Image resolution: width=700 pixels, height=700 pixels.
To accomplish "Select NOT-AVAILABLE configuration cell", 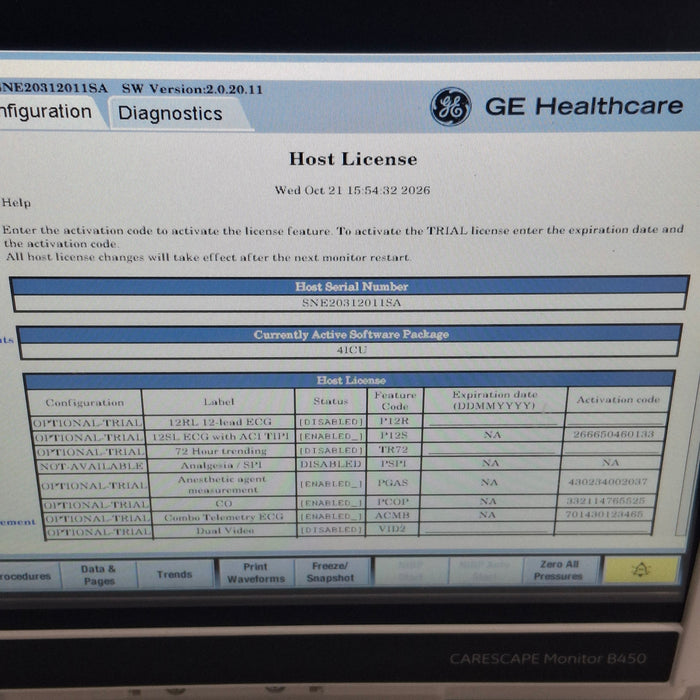I will point(92,466).
